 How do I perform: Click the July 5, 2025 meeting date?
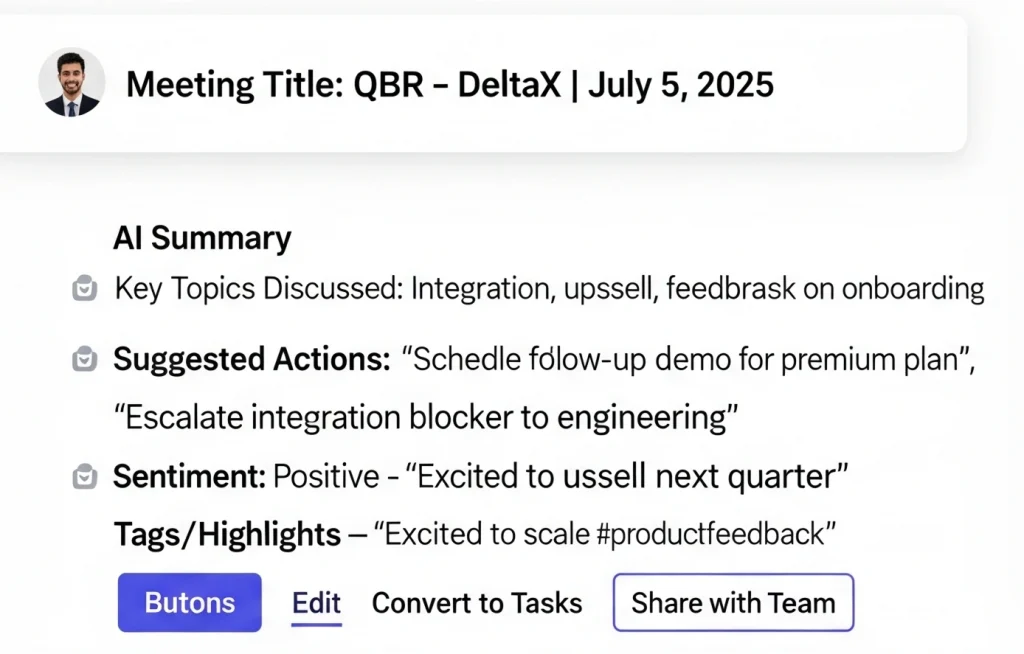680,84
